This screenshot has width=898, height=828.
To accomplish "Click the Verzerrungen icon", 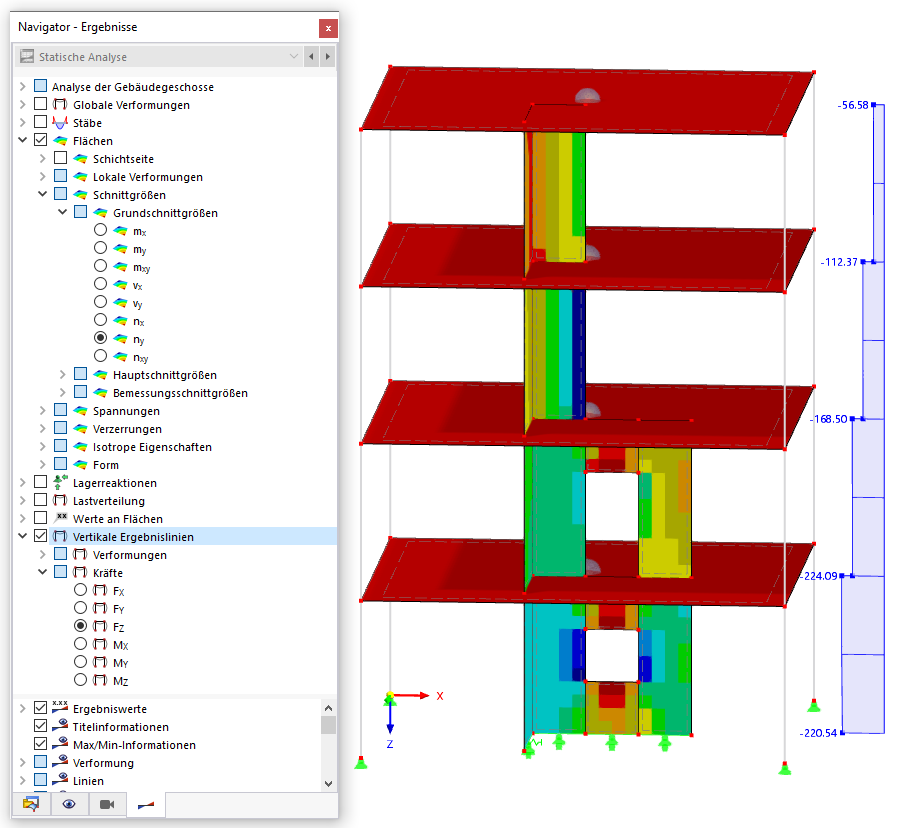I will [80, 429].
